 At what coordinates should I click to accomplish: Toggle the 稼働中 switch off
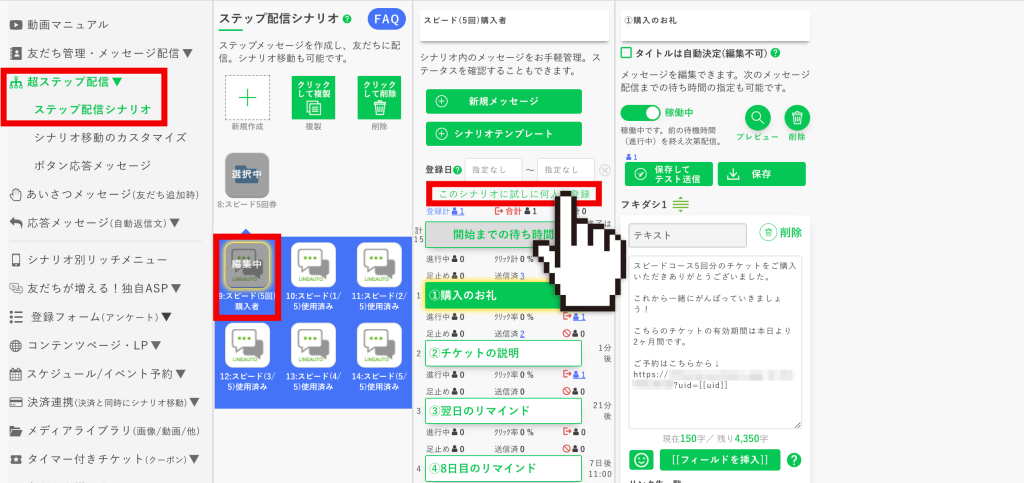641,113
